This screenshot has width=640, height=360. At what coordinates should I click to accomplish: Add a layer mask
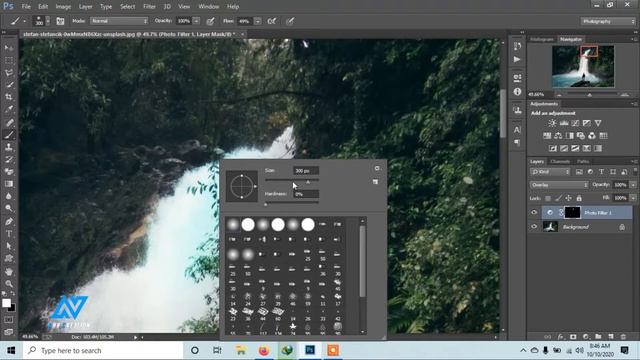[x=573, y=337]
